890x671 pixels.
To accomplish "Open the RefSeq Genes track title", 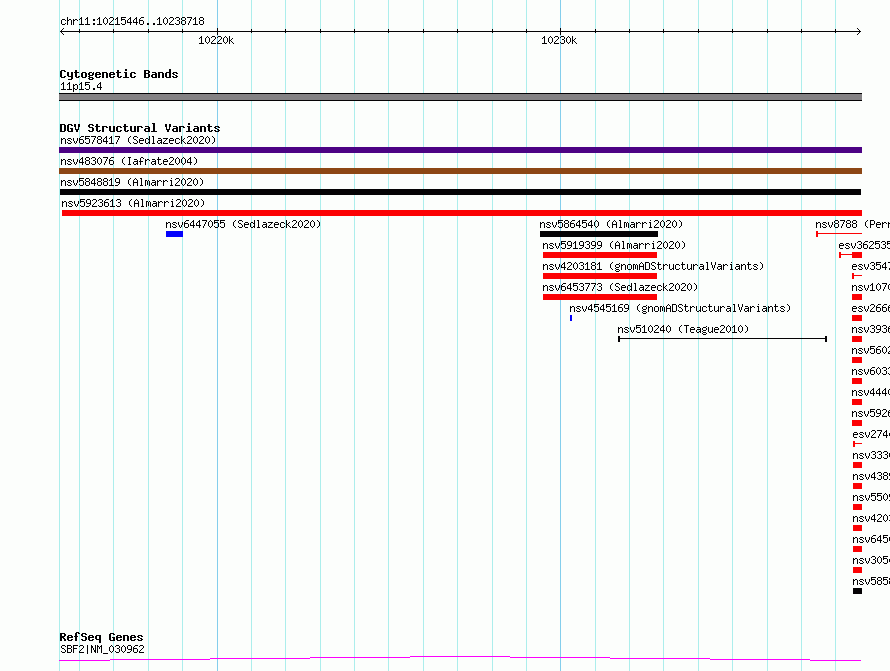I will point(101,637).
